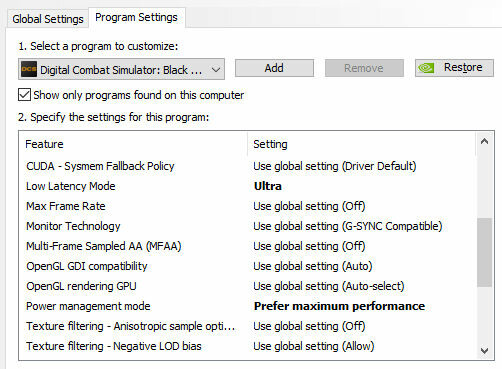This screenshot has height=369, width=502.
Task: Click the Remove button
Action: [x=364, y=68]
